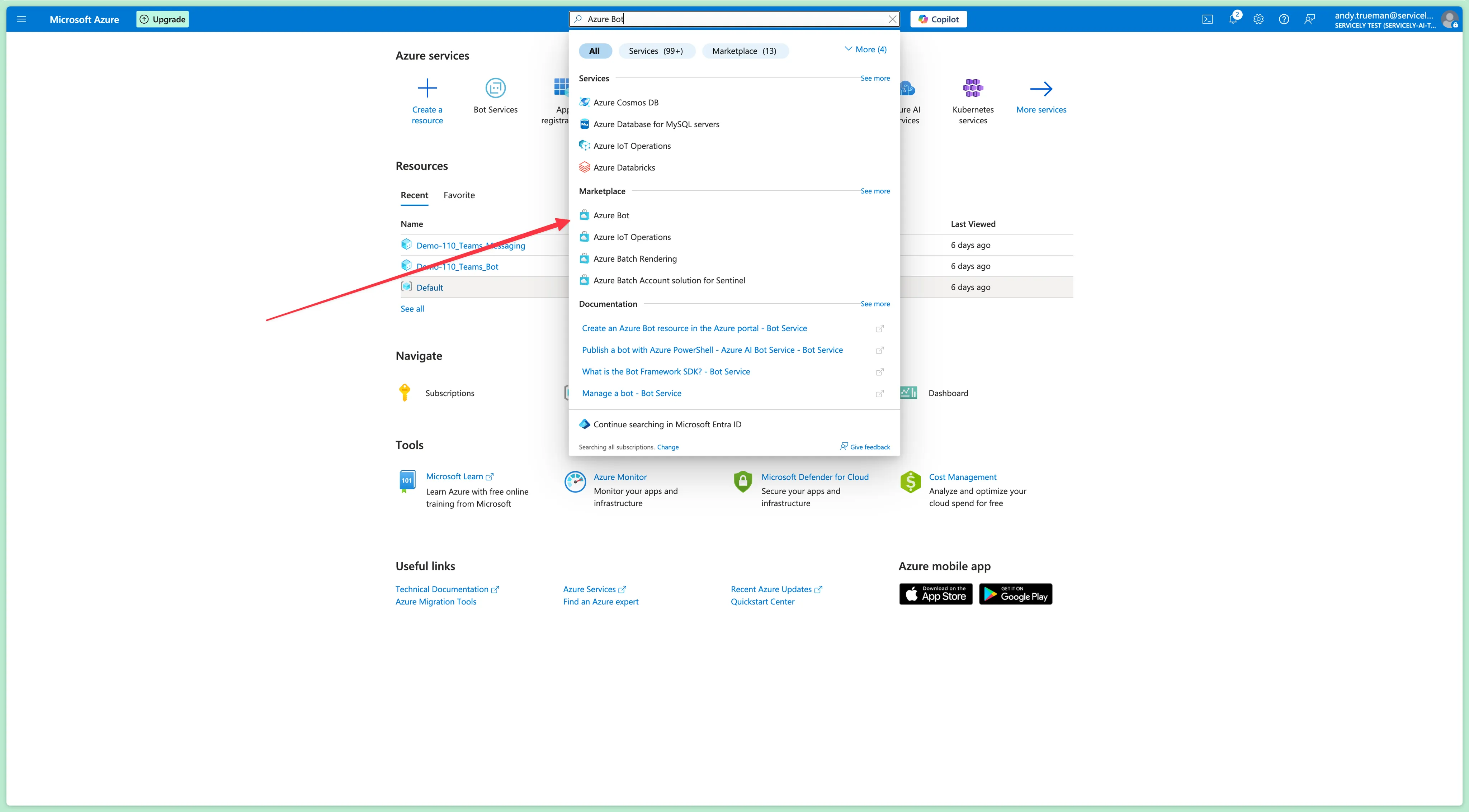Open Quickstart Center link
Viewport: 1469px width, 812px height.
click(762, 602)
